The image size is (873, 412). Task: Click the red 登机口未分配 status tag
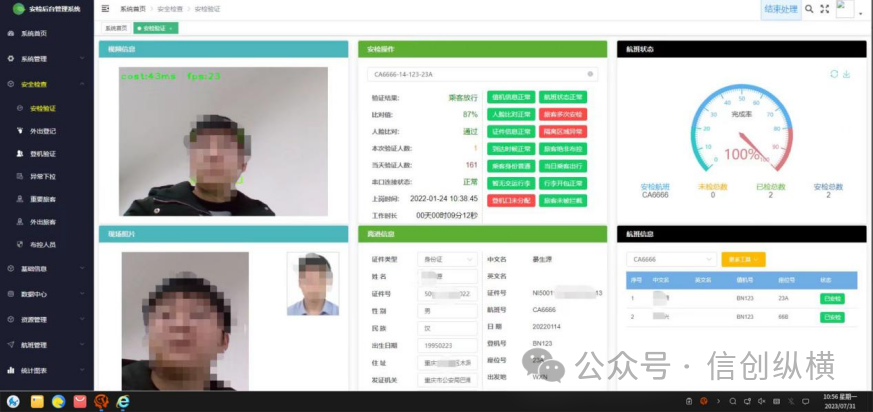click(511, 200)
